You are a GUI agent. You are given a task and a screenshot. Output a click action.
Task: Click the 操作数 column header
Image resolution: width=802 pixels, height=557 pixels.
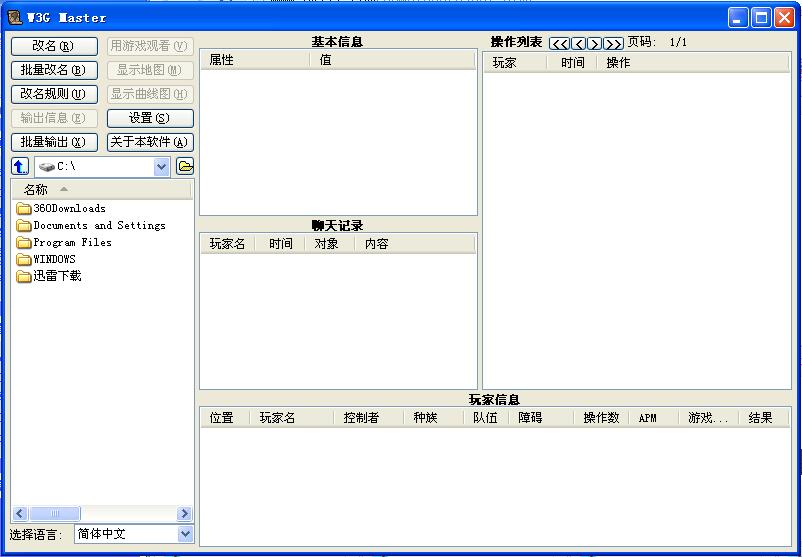[x=602, y=418]
